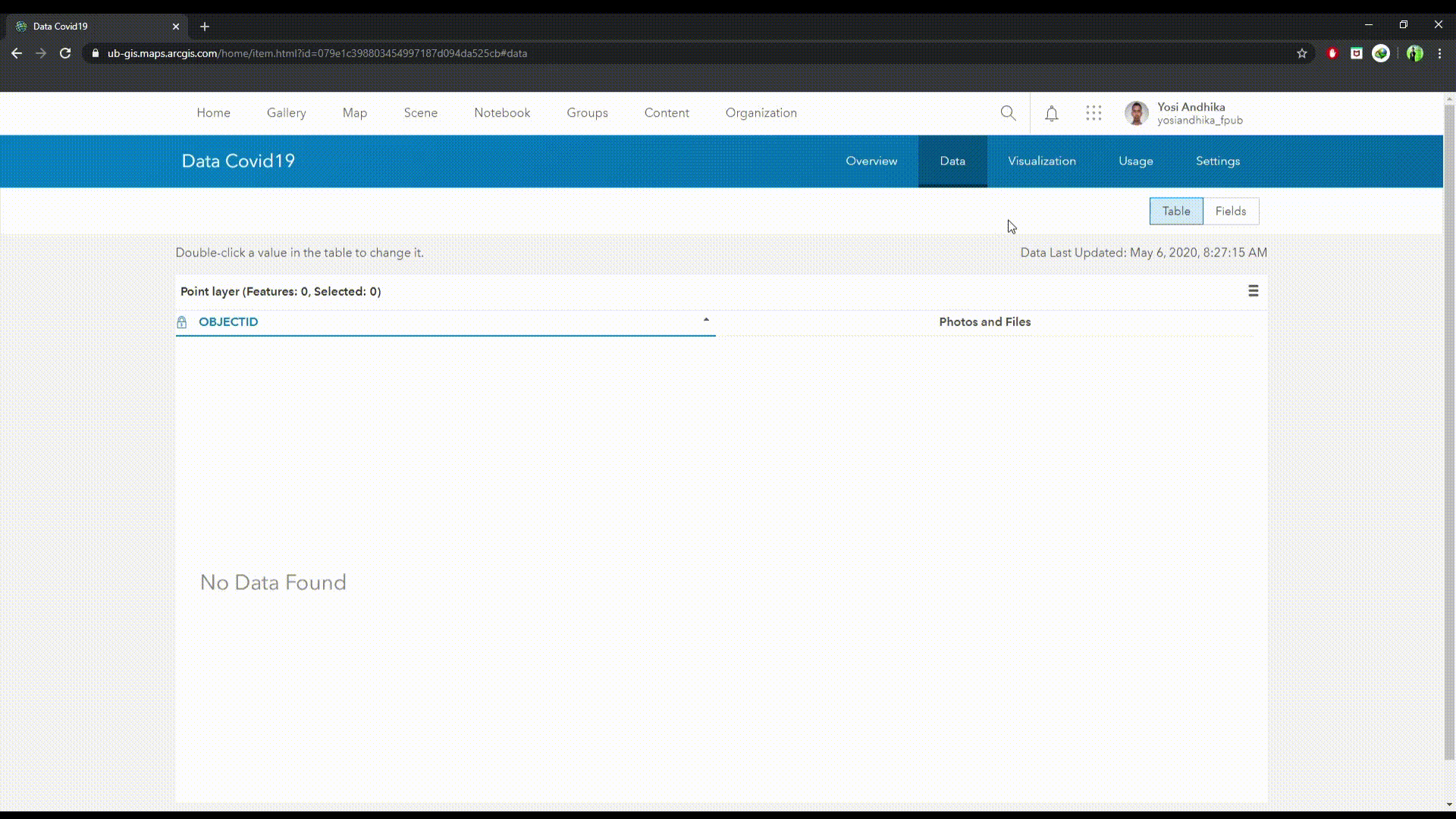
Task: Click Yosi Andhika profile avatar
Action: [1136, 113]
